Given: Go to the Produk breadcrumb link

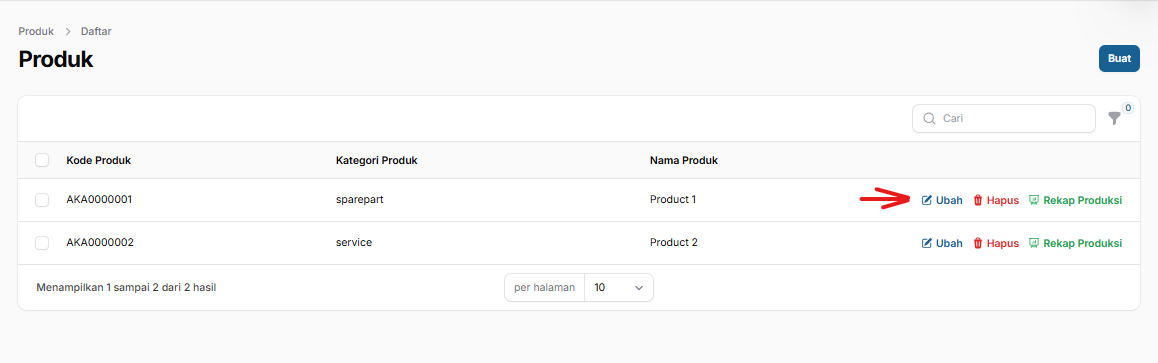Looking at the screenshot, I should pos(36,32).
